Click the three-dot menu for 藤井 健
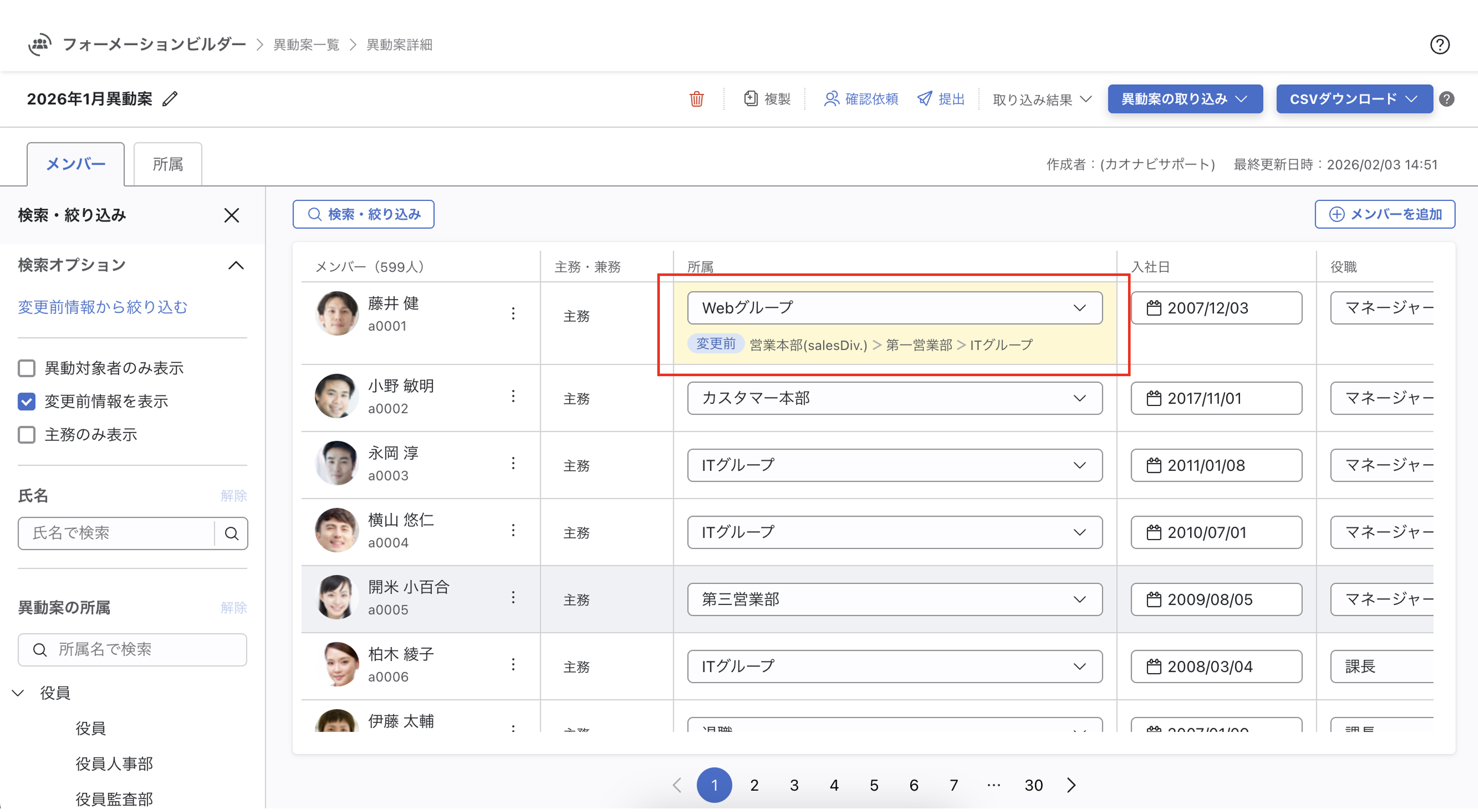 click(x=513, y=313)
